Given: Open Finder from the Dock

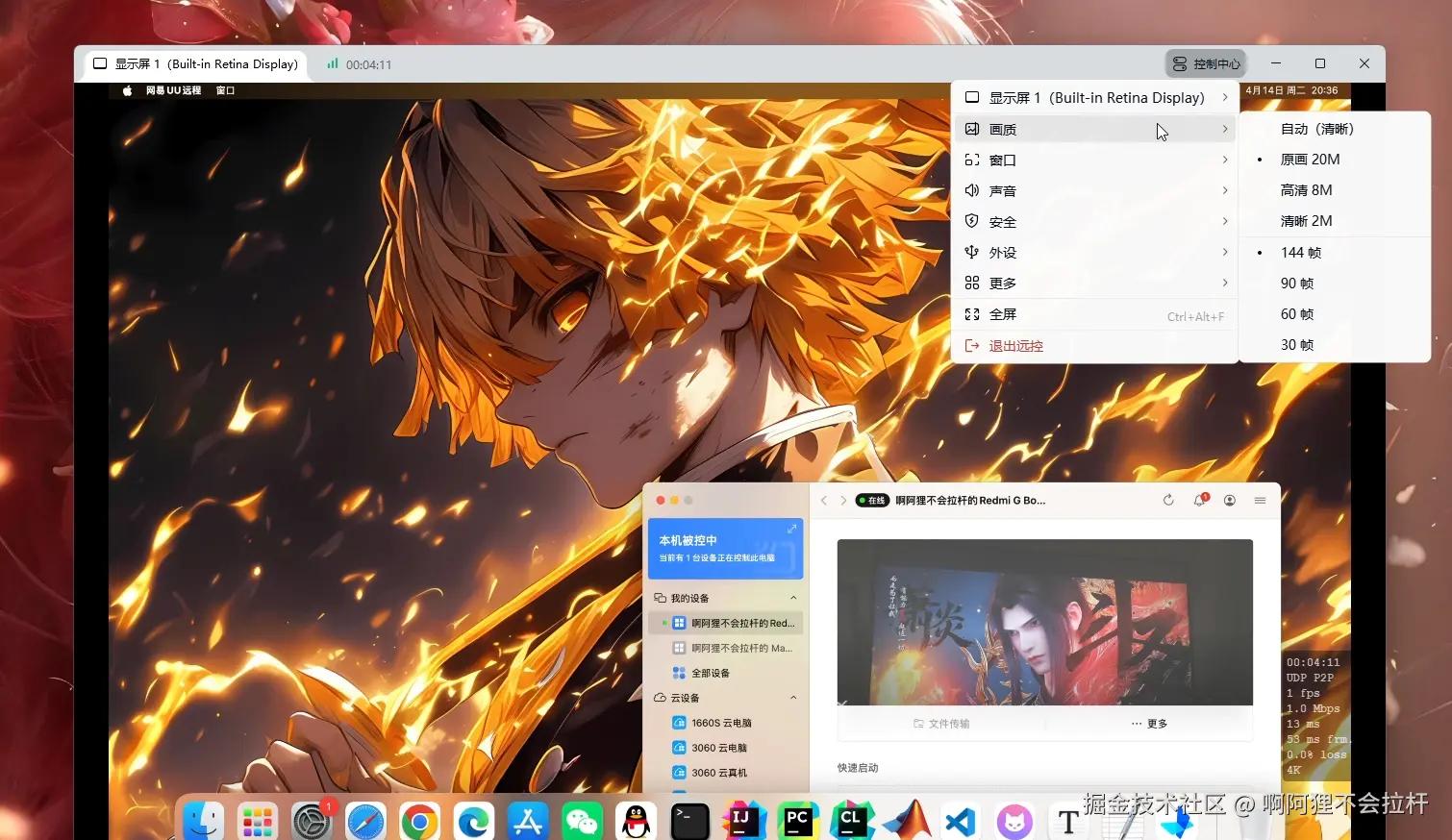Looking at the screenshot, I should pos(203,822).
